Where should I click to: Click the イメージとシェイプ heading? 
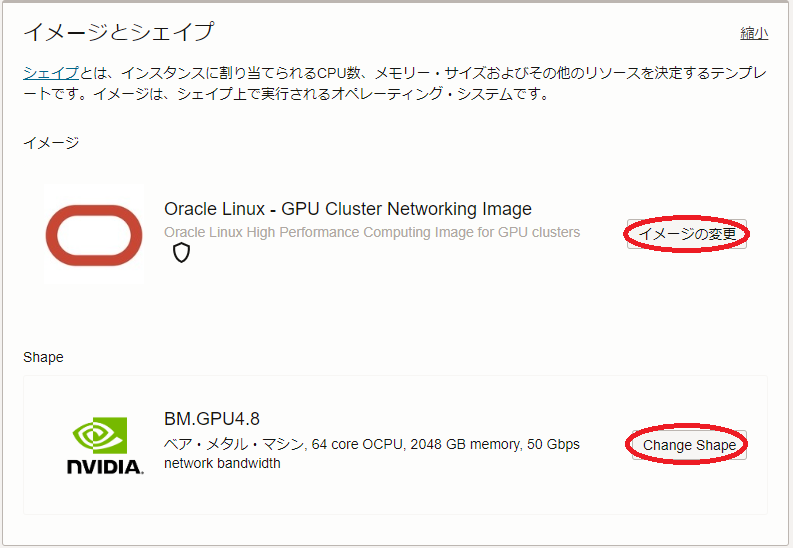118,32
